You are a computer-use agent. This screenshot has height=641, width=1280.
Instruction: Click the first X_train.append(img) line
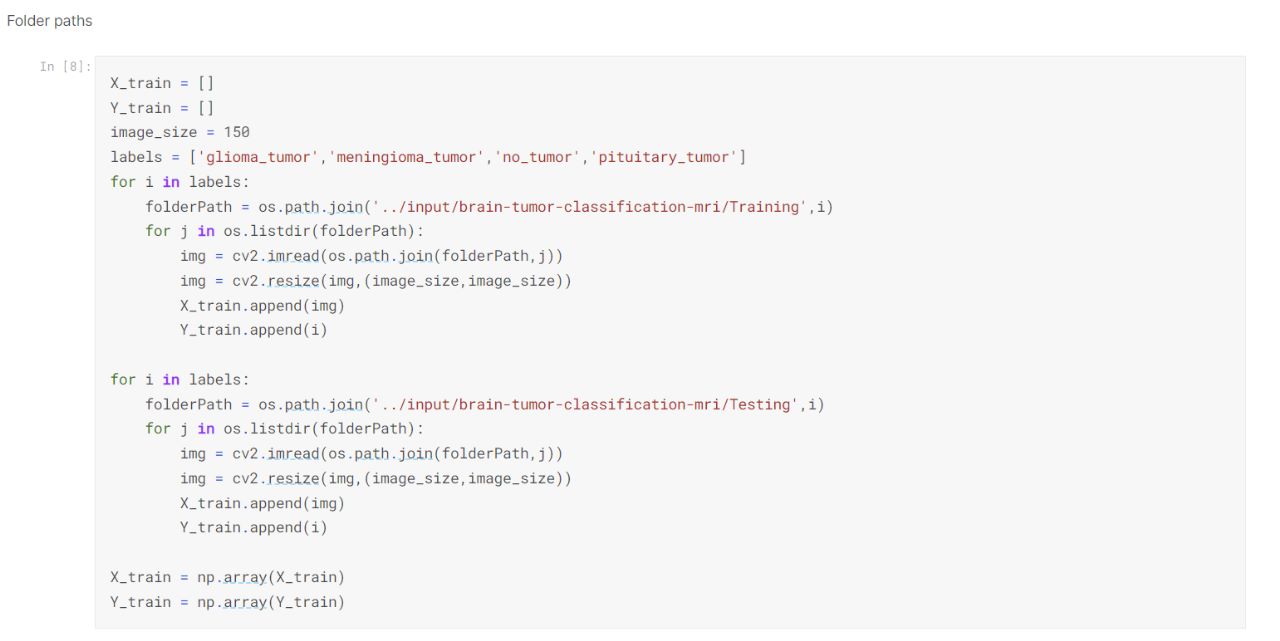(x=262, y=306)
